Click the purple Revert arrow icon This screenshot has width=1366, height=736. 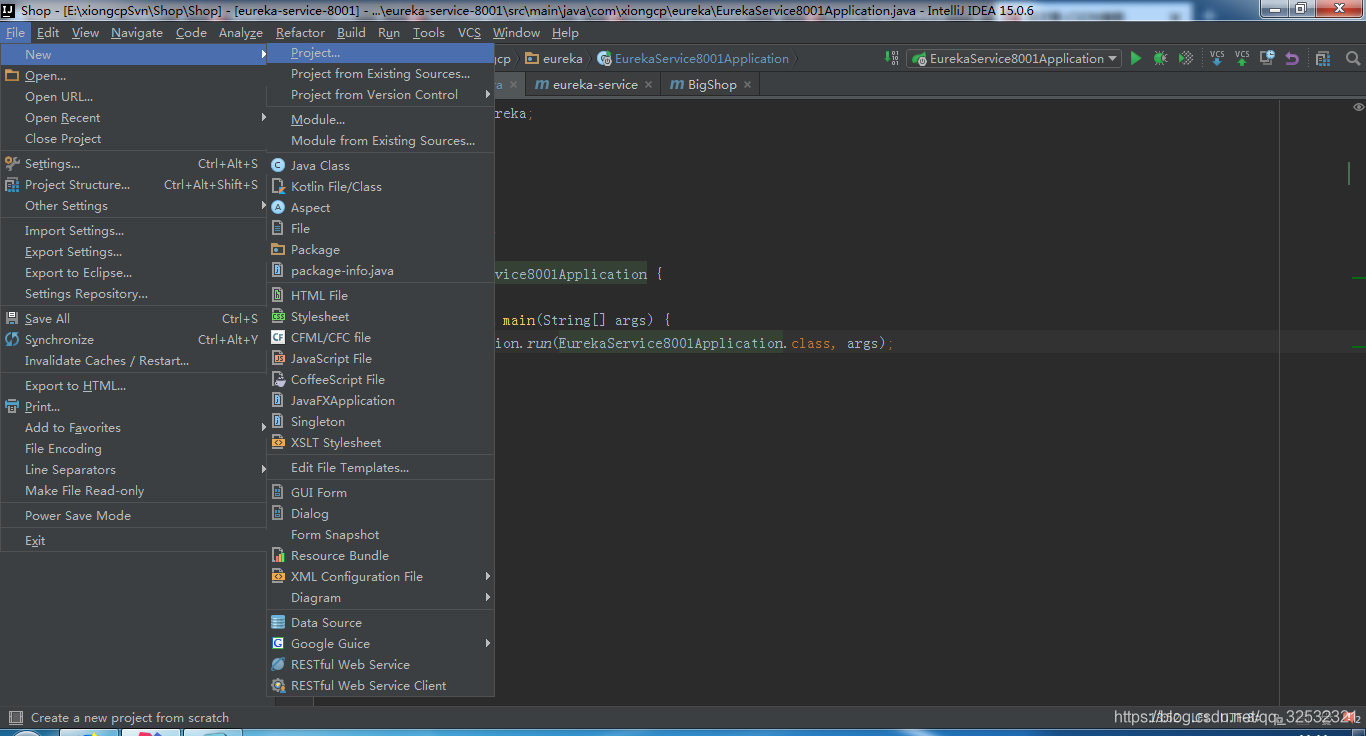1291,59
